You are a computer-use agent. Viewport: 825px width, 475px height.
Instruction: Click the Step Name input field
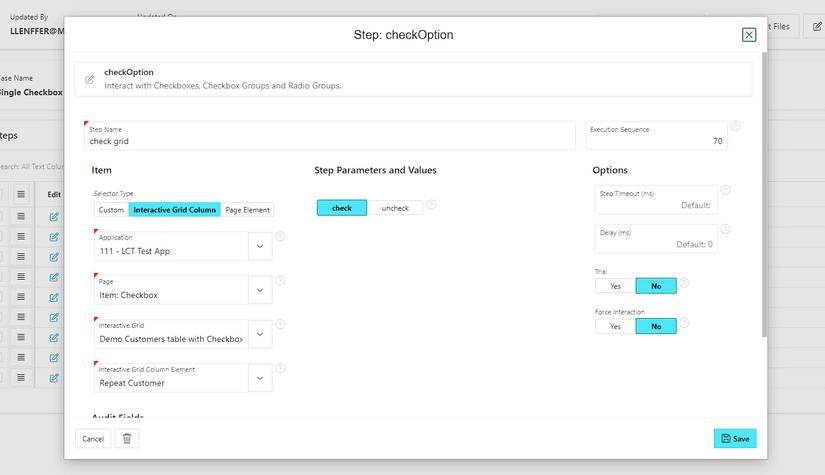pyautogui.click(x=330, y=136)
